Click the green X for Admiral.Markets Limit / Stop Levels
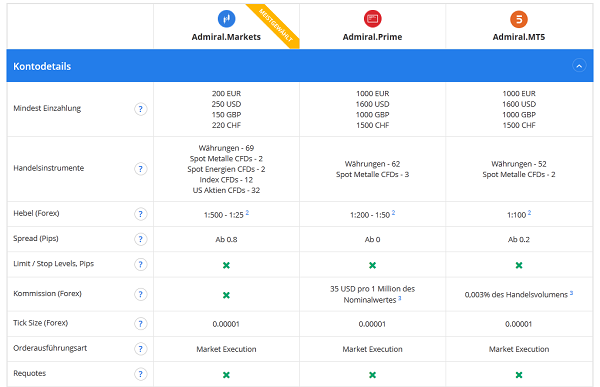The height and width of the screenshot is (387, 600). (226, 265)
